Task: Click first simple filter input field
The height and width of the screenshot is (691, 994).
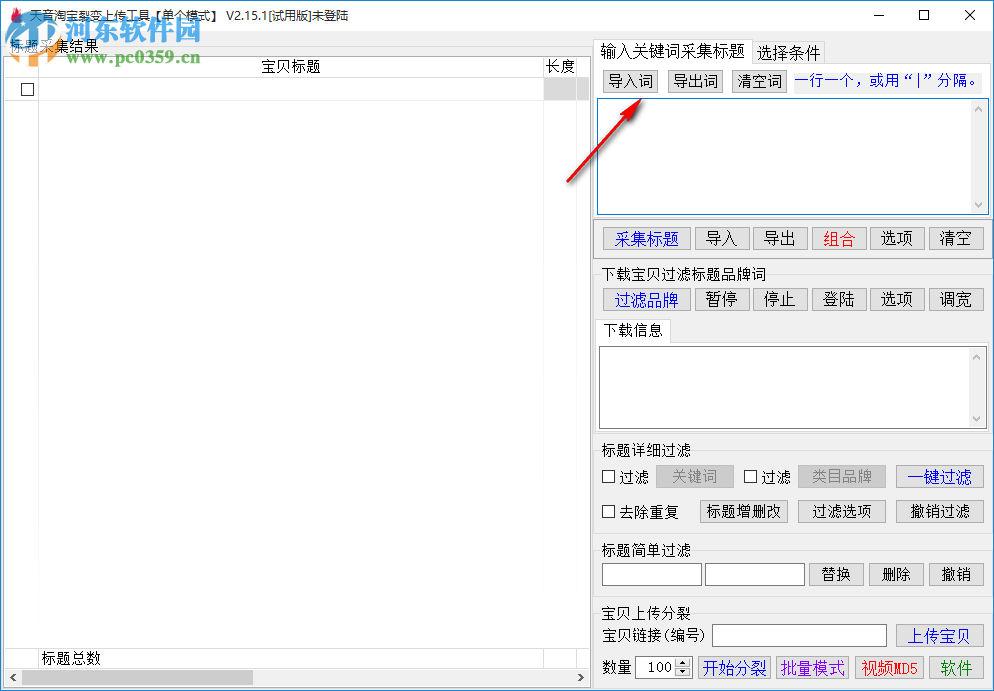Action: (x=652, y=574)
